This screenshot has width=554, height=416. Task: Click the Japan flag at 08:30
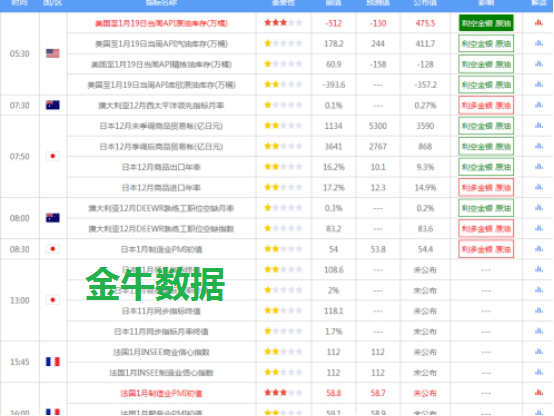(x=53, y=249)
